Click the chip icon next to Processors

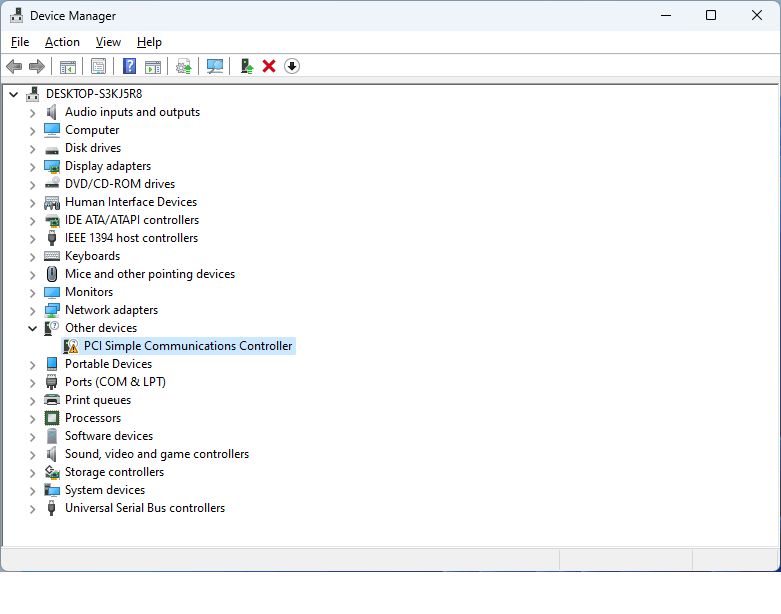point(52,418)
